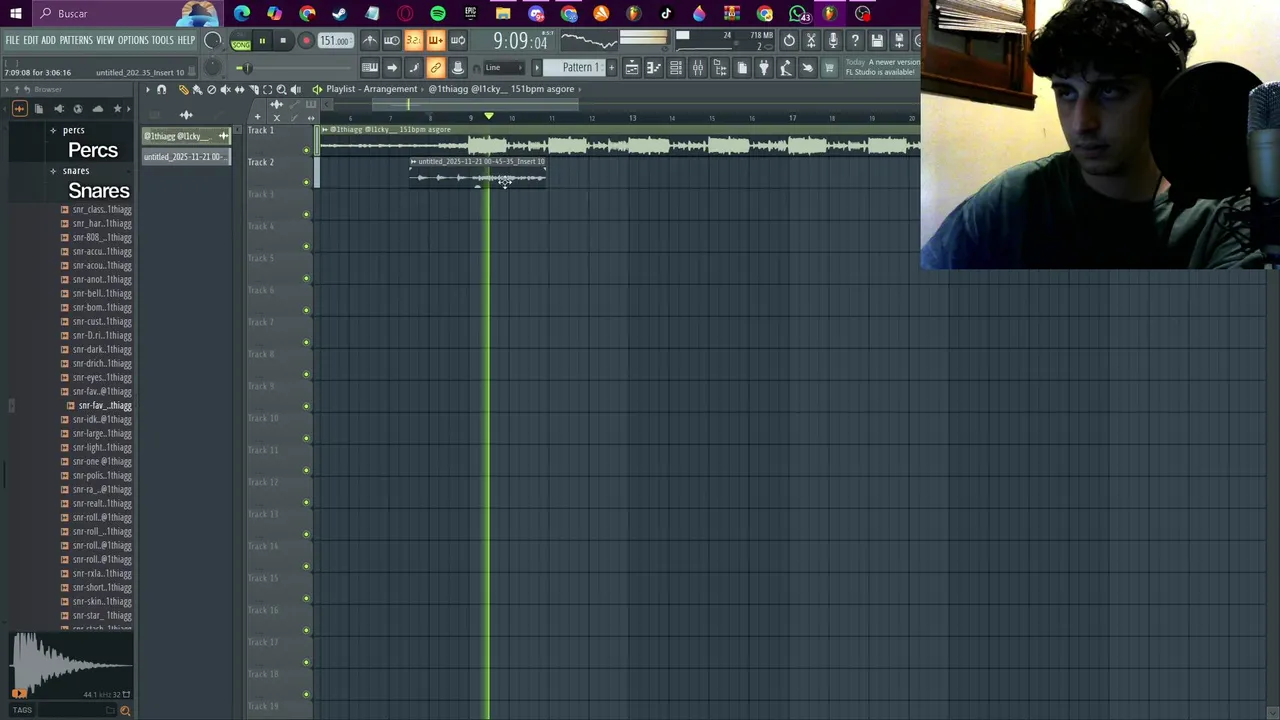Open the Playlist view
Viewport: 1280px width, 720px height.
pos(631,67)
